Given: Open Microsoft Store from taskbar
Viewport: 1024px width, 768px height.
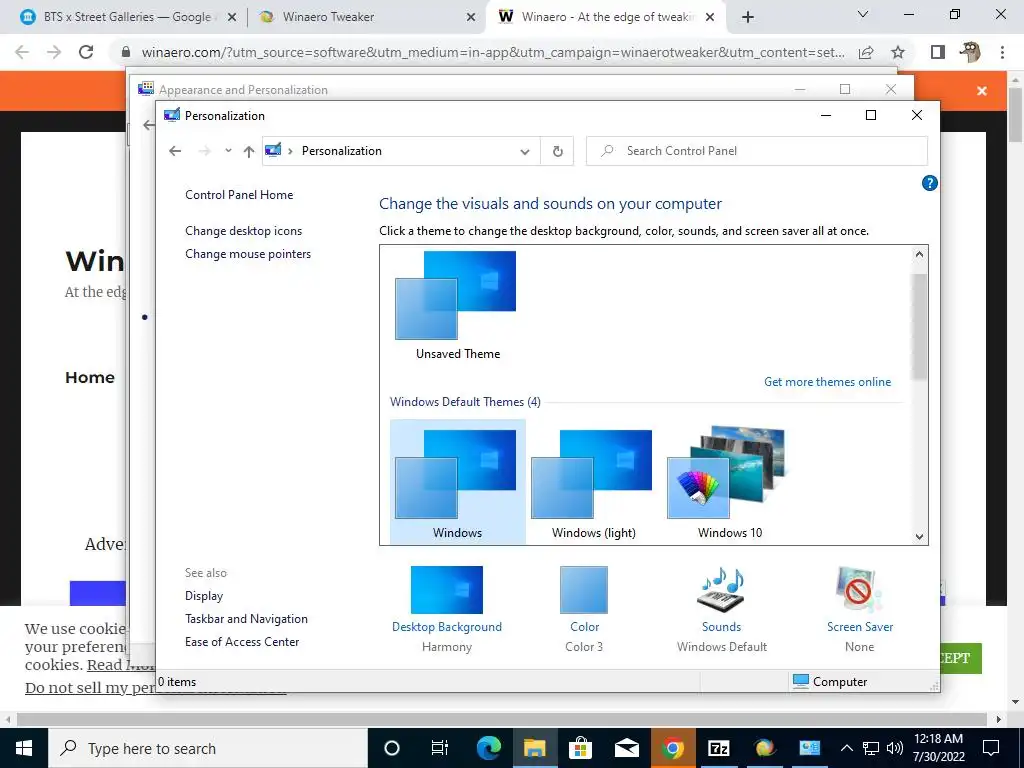Looking at the screenshot, I should 580,748.
